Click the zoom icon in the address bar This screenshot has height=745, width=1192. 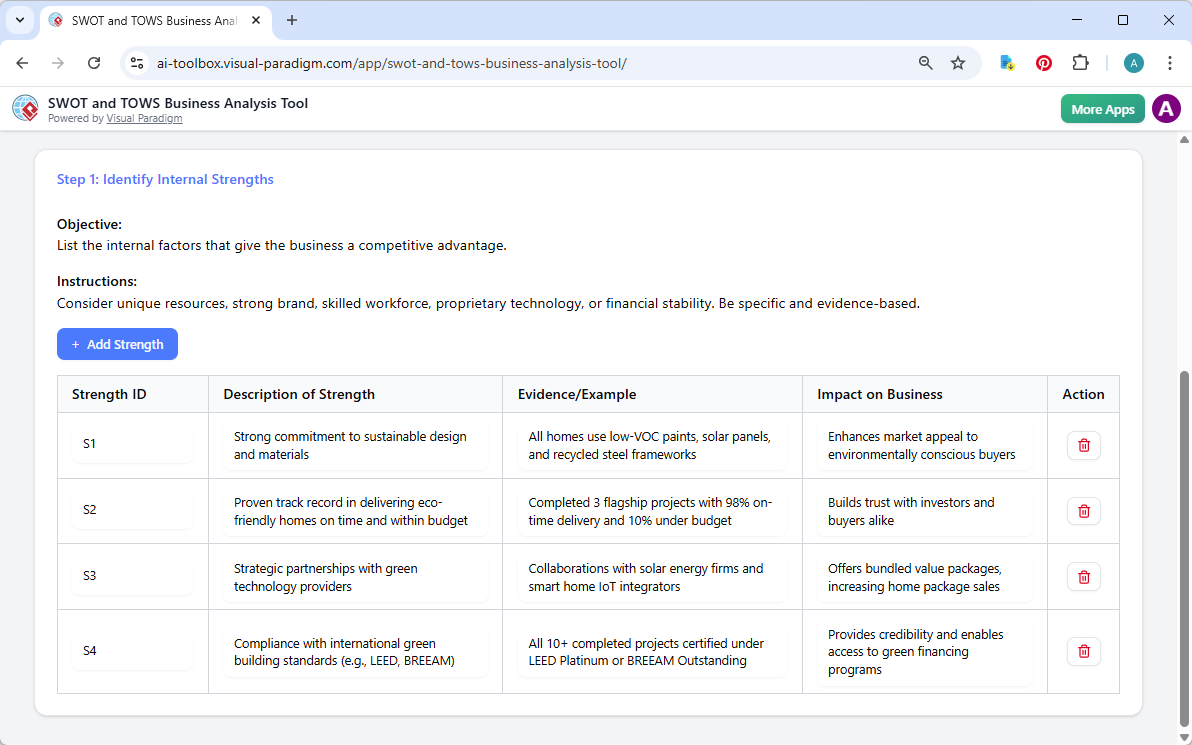[x=925, y=62]
